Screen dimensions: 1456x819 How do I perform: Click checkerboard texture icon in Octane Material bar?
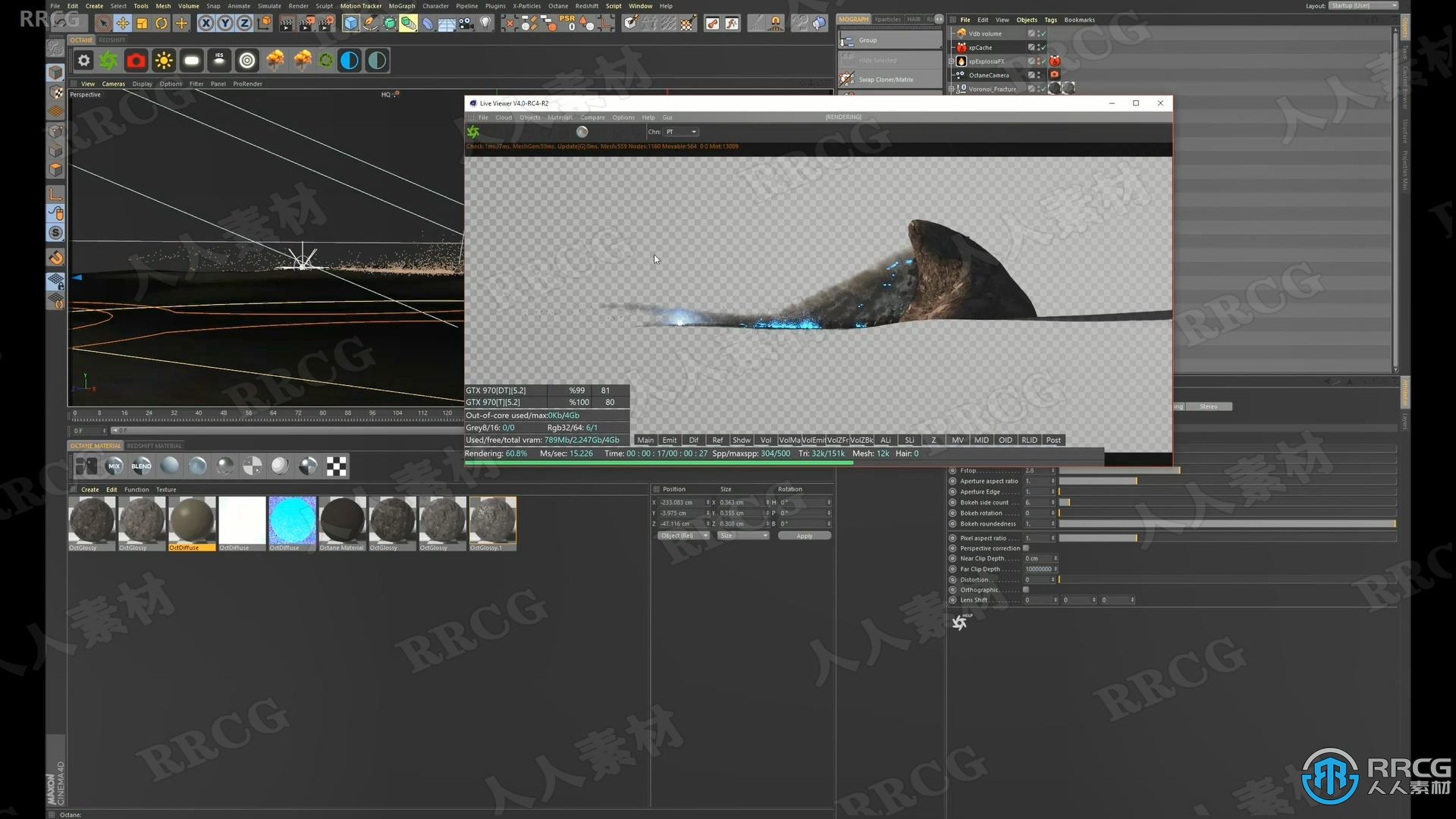(x=337, y=466)
